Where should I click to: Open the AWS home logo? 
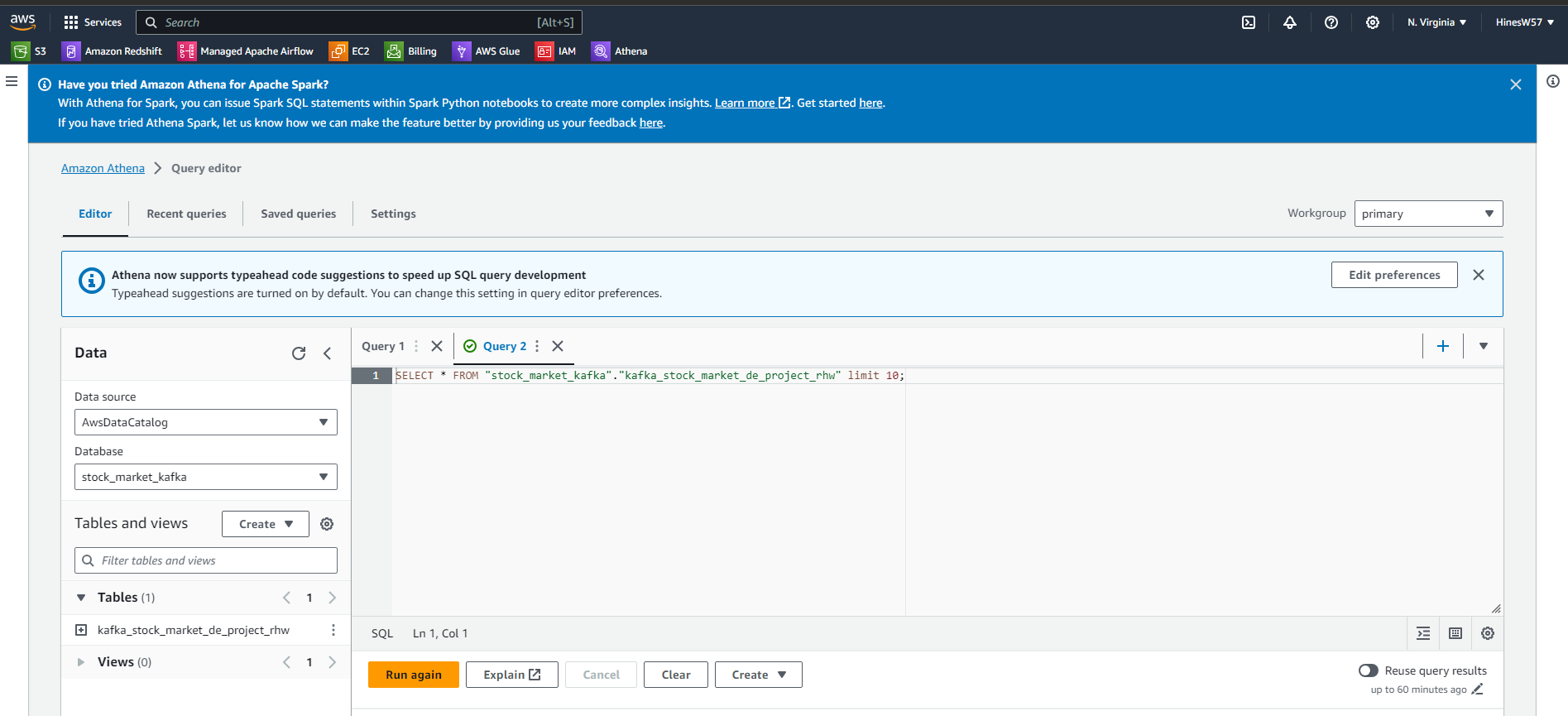click(22, 22)
